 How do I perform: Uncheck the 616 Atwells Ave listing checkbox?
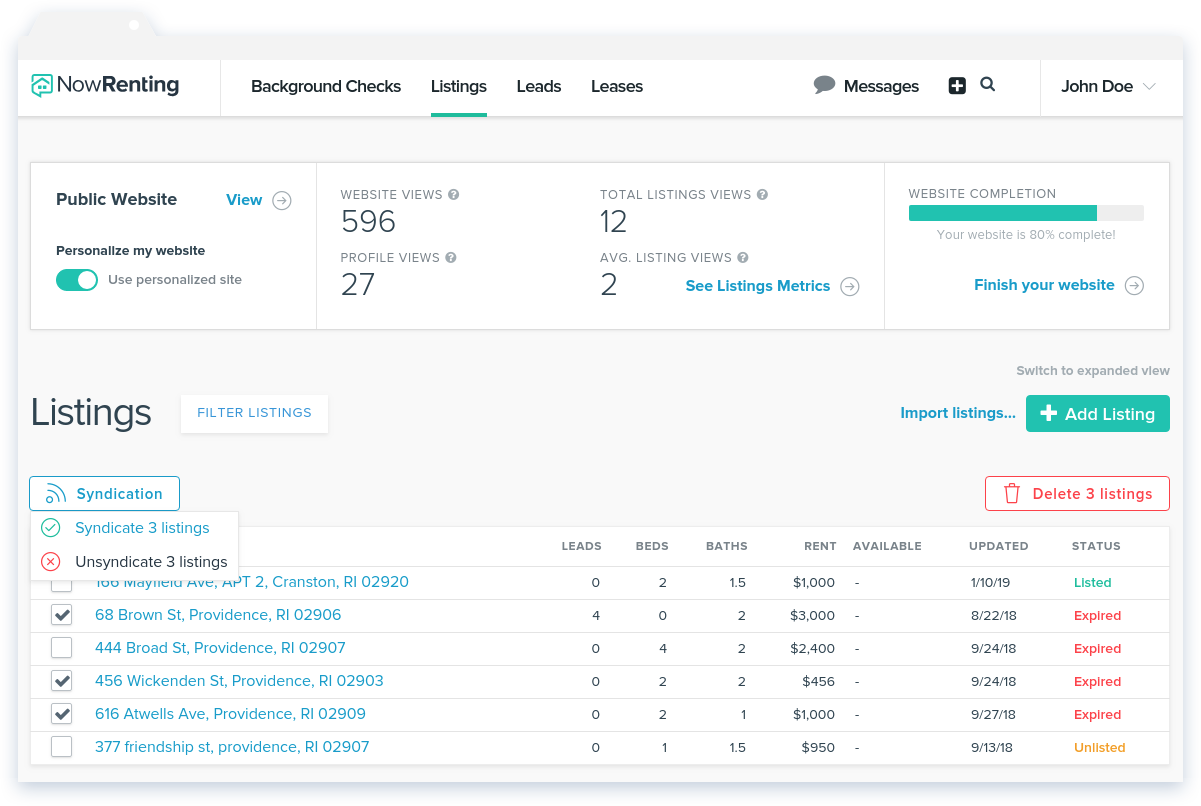[x=62, y=714]
